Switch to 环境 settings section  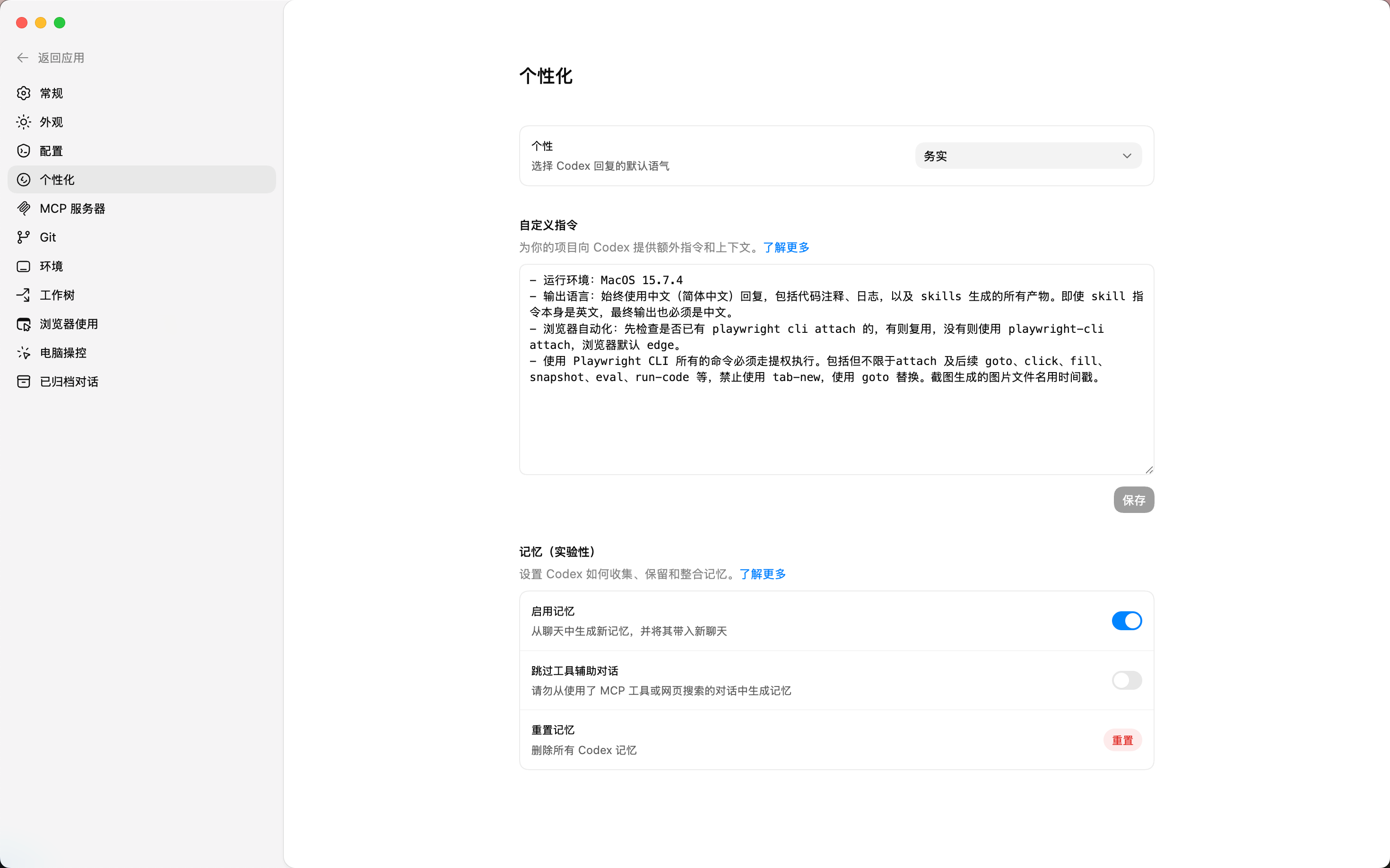(51, 266)
